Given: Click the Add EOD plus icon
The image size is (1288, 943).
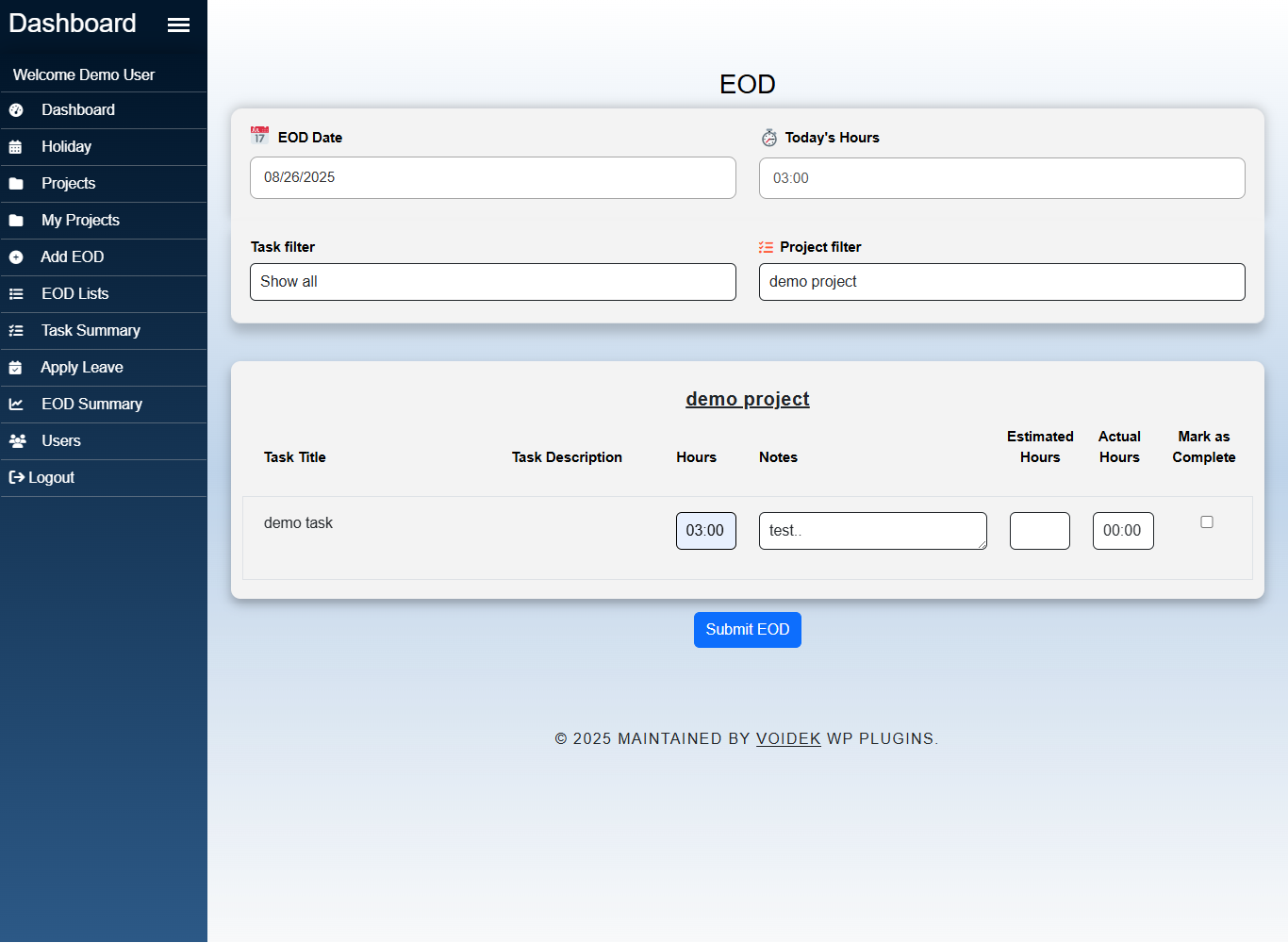Looking at the screenshot, I should [16, 257].
